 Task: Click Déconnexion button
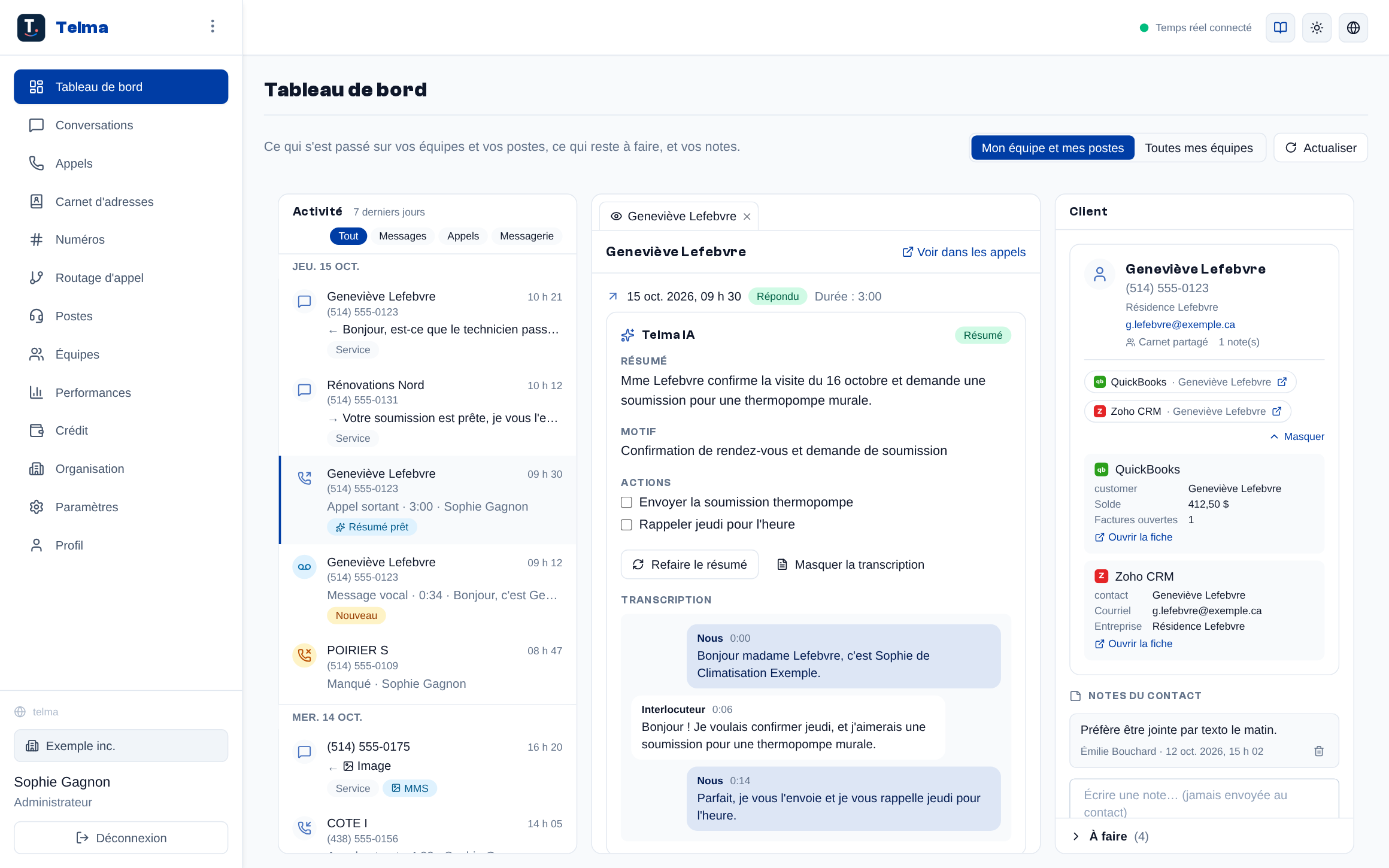point(121,837)
